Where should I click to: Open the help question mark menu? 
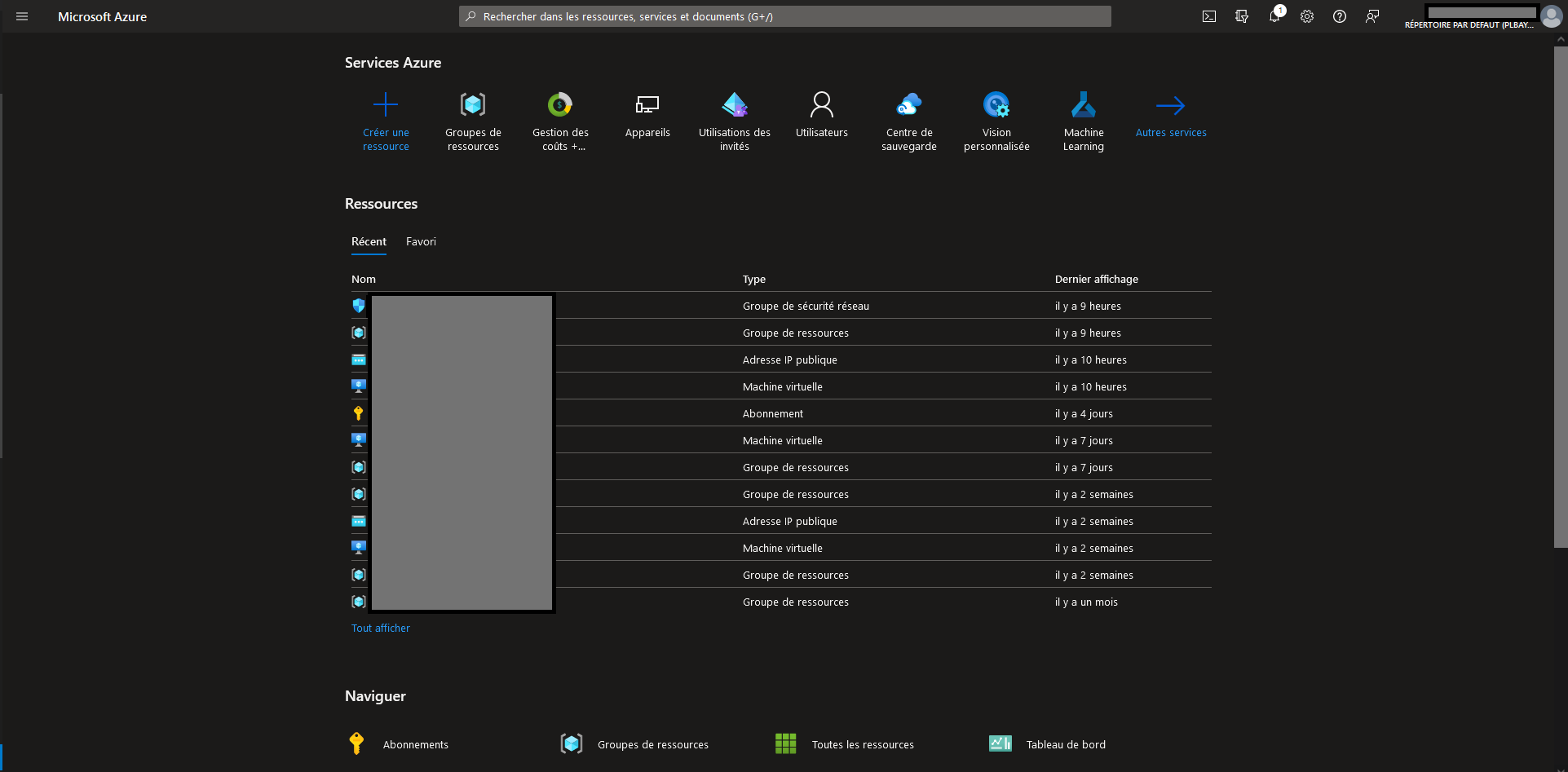point(1340,16)
